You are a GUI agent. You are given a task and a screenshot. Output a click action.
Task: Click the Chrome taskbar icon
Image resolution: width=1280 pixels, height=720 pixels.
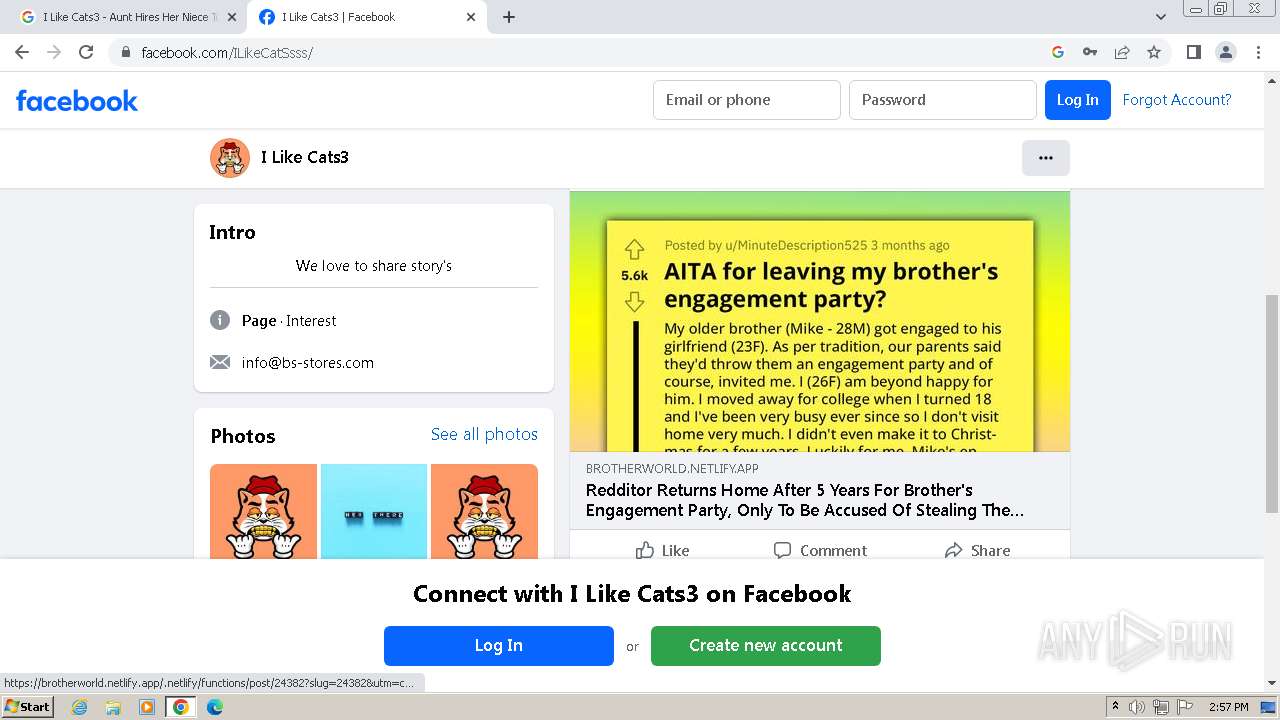[181, 707]
